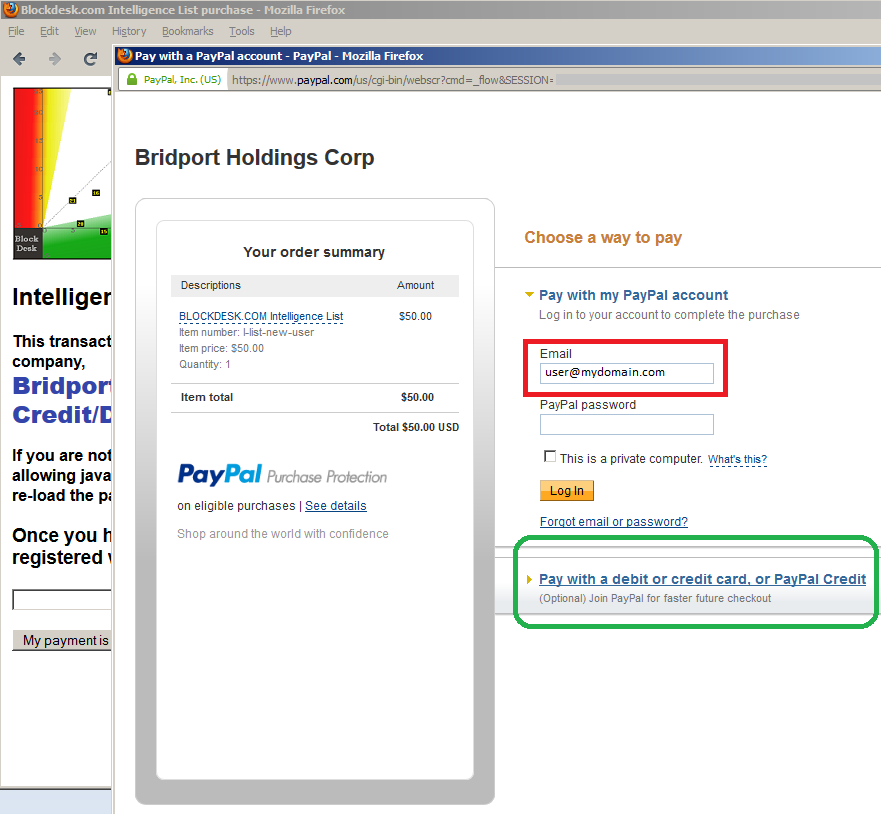Click the Firefox icon in the popup title bar
This screenshot has height=814, width=881.
point(125,56)
